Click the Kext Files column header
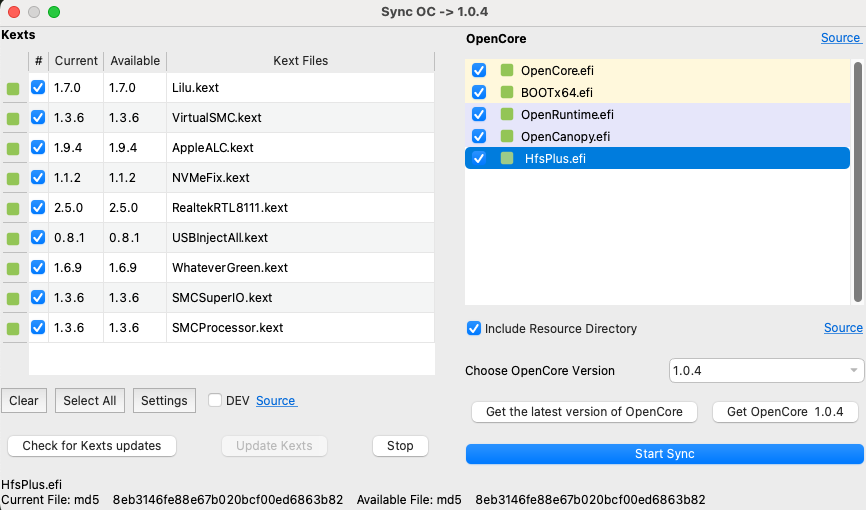The width and height of the screenshot is (866, 510). pyautogui.click(x=300, y=61)
